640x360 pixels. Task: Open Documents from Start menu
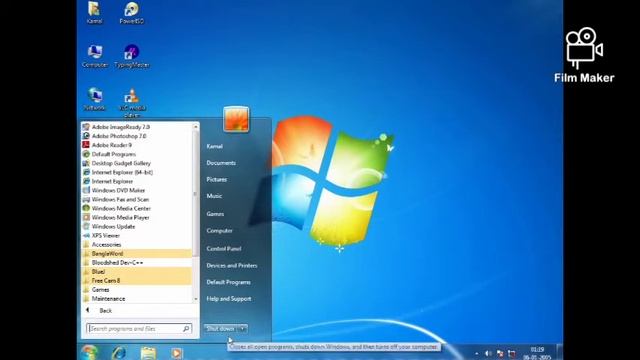point(221,163)
